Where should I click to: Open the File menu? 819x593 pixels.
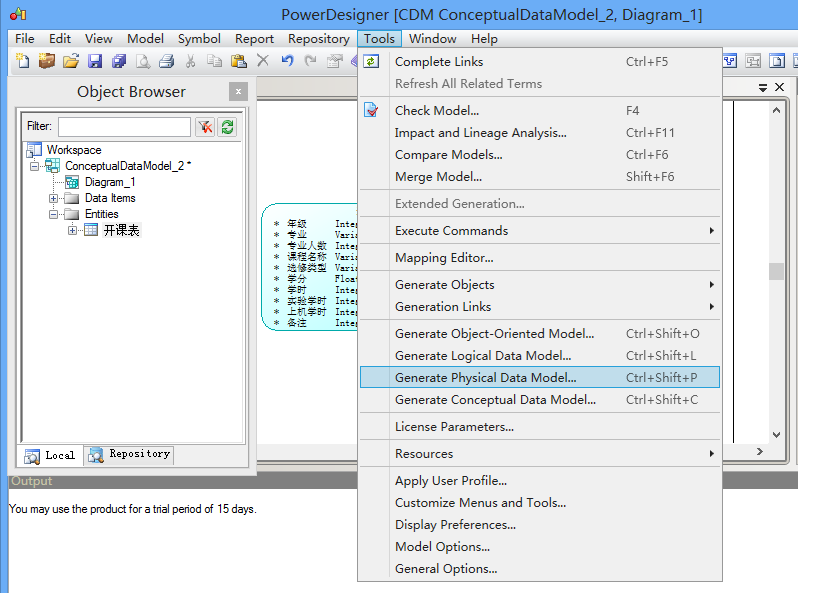pyautogui.click(x=25, y=39)
